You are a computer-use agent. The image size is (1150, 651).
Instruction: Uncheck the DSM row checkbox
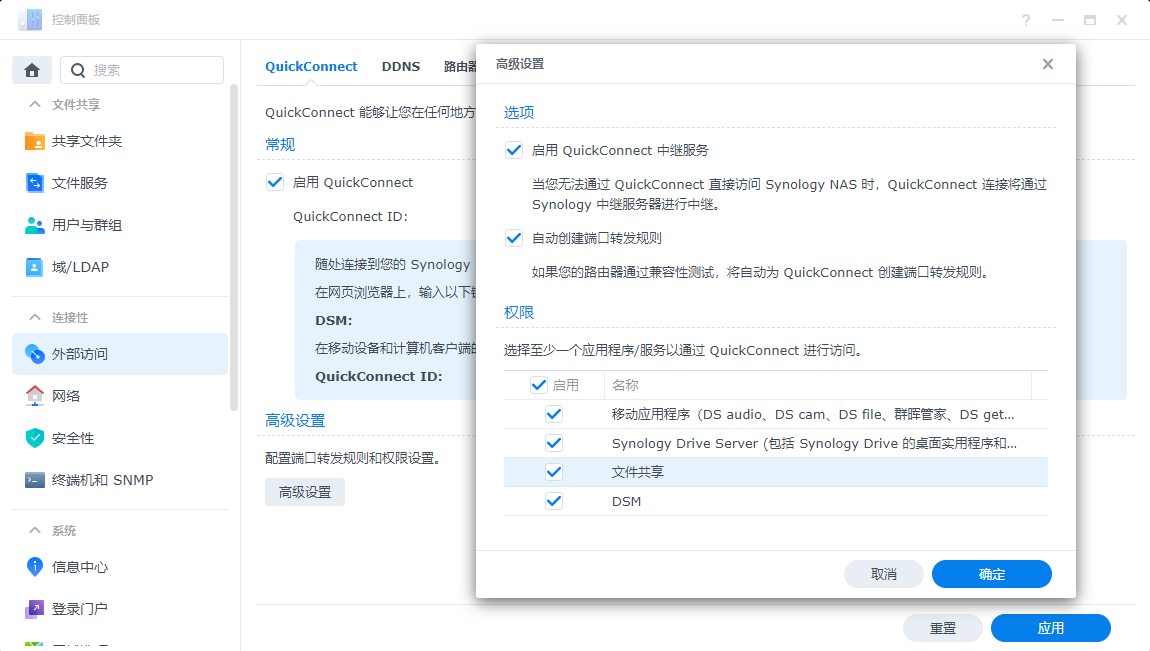click(554, 501)
